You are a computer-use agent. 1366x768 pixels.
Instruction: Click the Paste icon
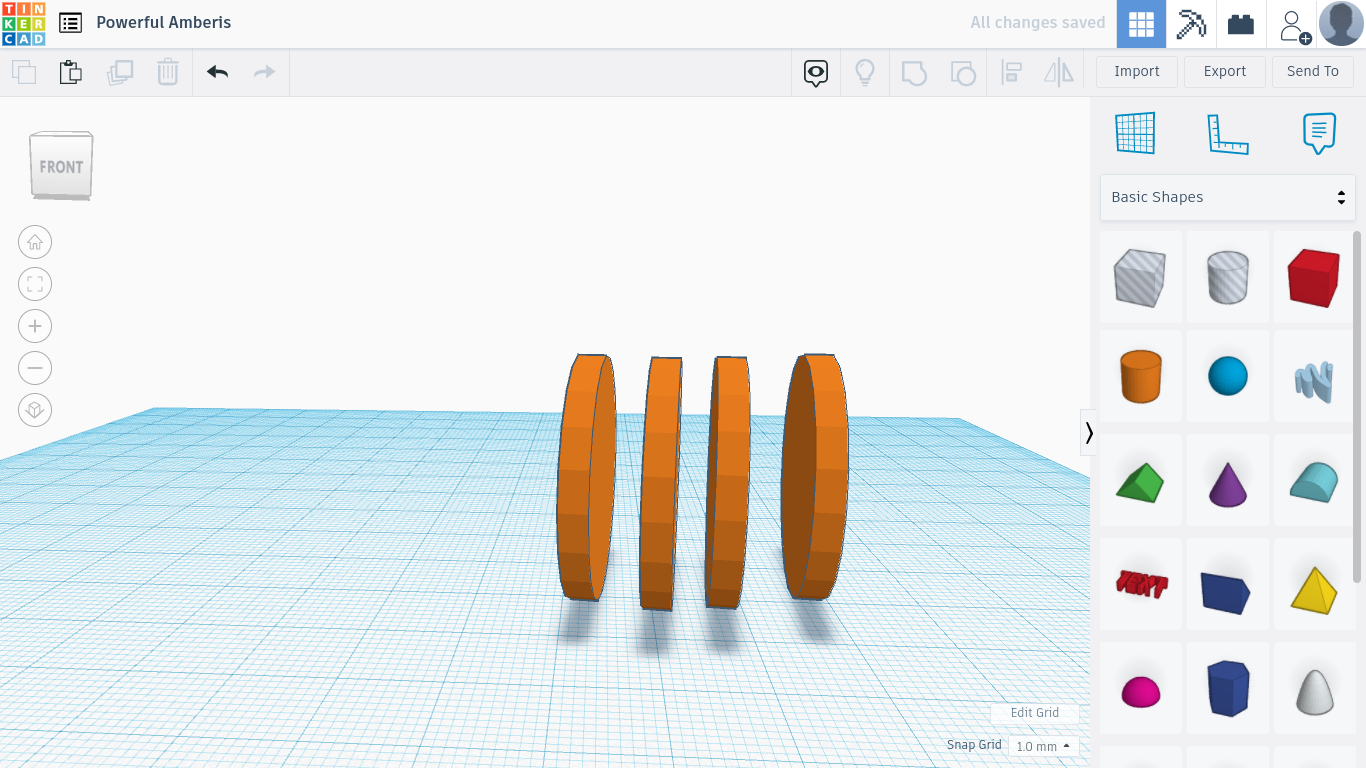(70, 72)
